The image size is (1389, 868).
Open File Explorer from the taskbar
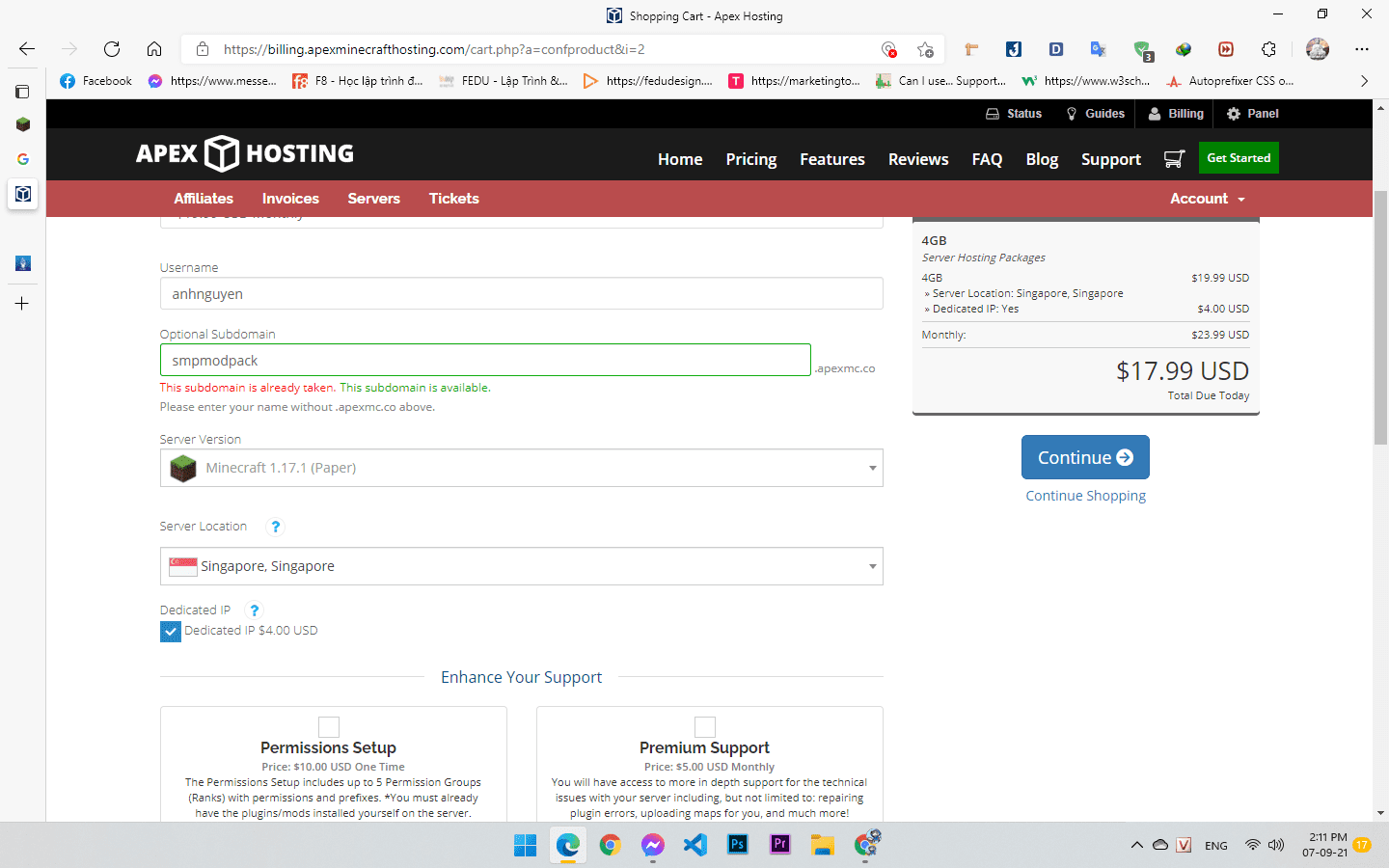coord(823,846)
